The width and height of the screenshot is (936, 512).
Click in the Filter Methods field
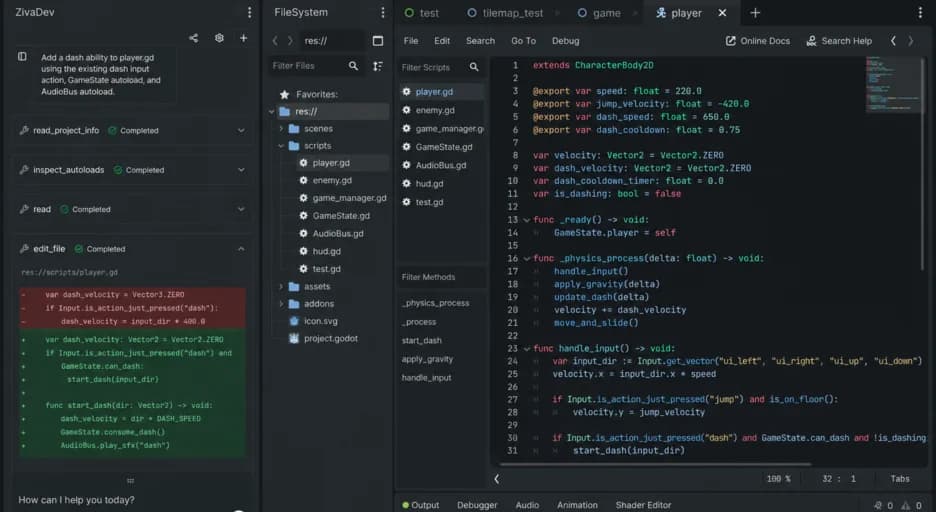coord(442,277)
